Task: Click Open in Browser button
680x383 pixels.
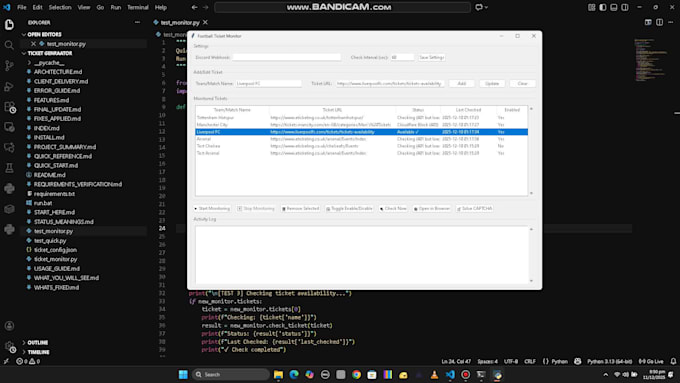Action: pyautogui.click(x=432, y=209)
